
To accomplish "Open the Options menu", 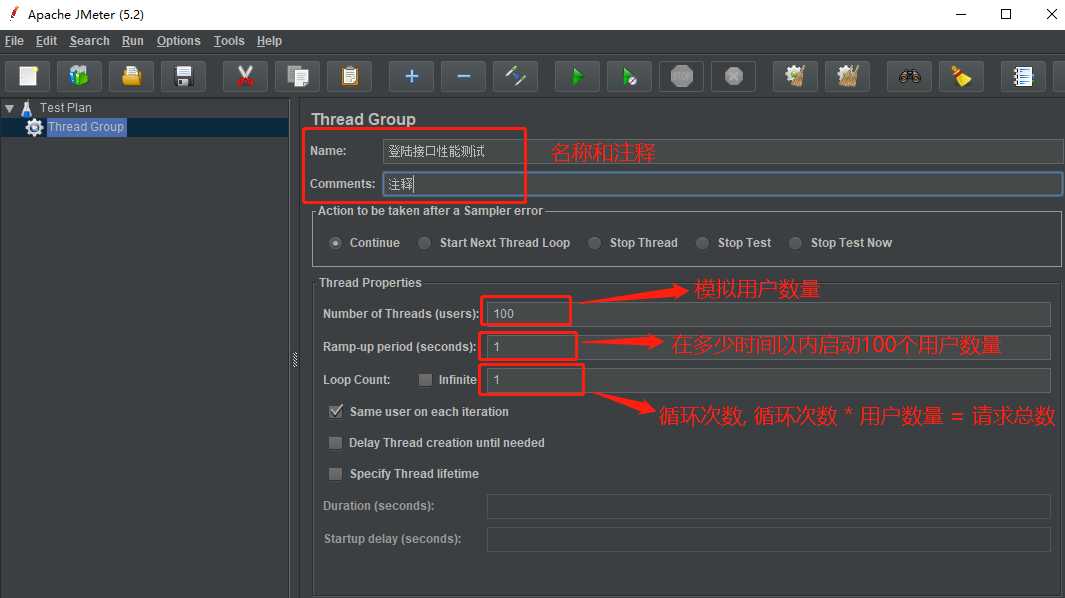I will (179, 41).
